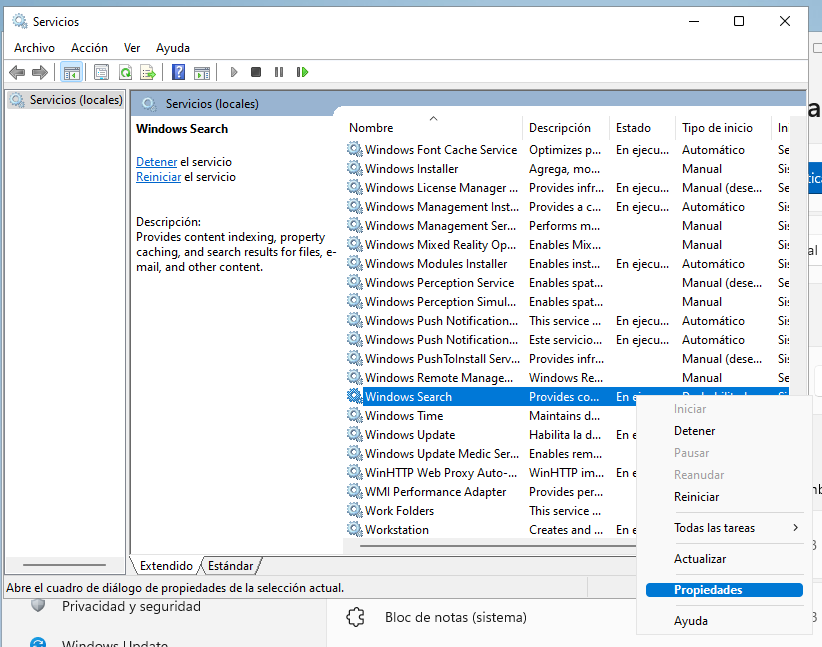Click 'Agrega, mo...' description of Windows Installer
Viewport: 822px width, 647px height.
click(564, 169)
